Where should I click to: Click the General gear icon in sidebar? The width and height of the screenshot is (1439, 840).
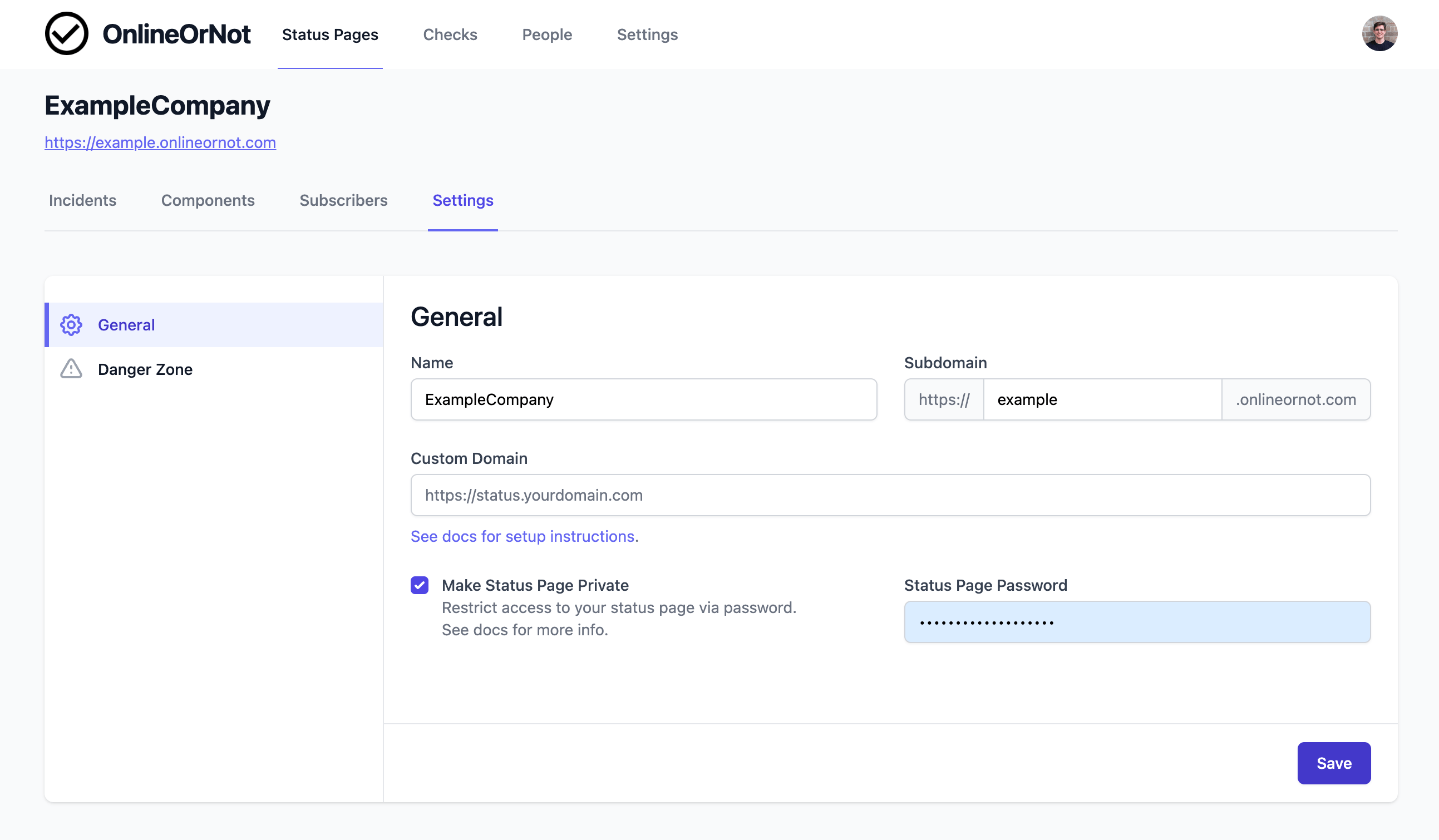tap(71, 325)
